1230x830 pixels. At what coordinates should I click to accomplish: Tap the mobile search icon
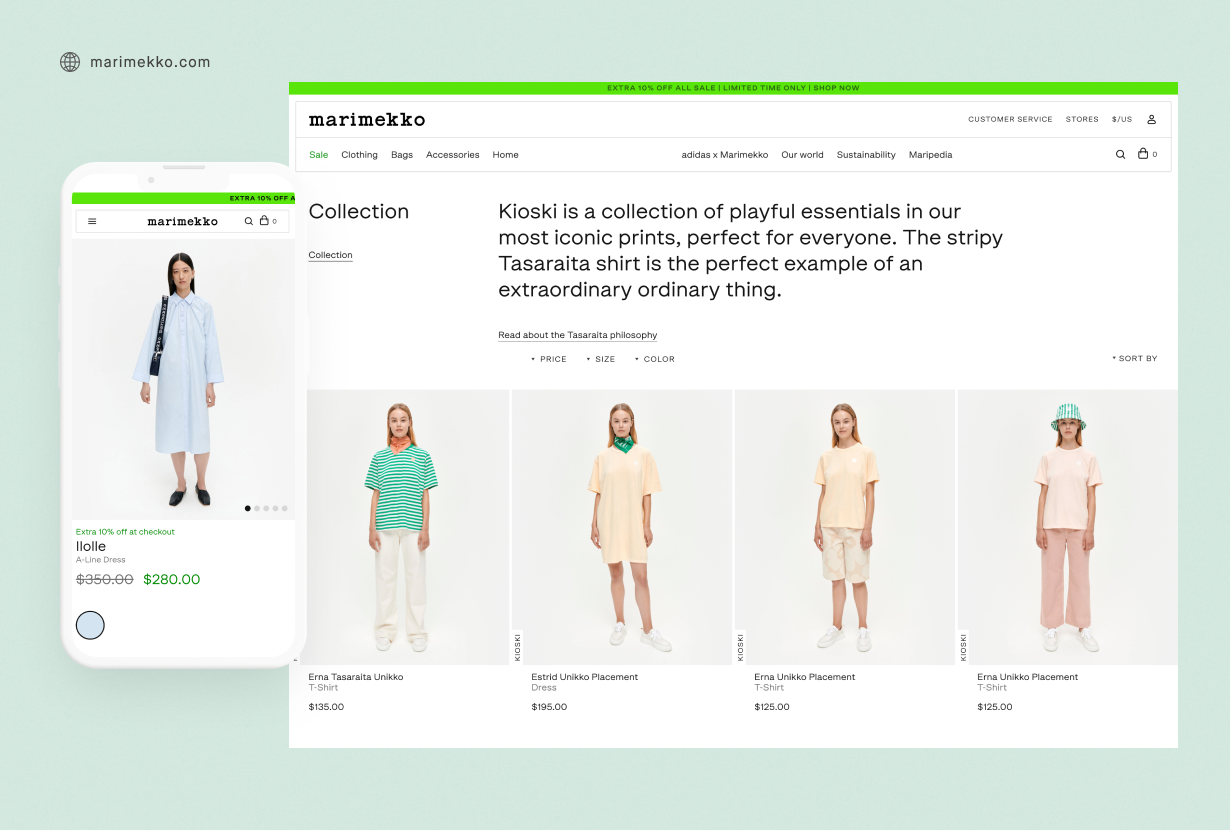pos(249,221)
